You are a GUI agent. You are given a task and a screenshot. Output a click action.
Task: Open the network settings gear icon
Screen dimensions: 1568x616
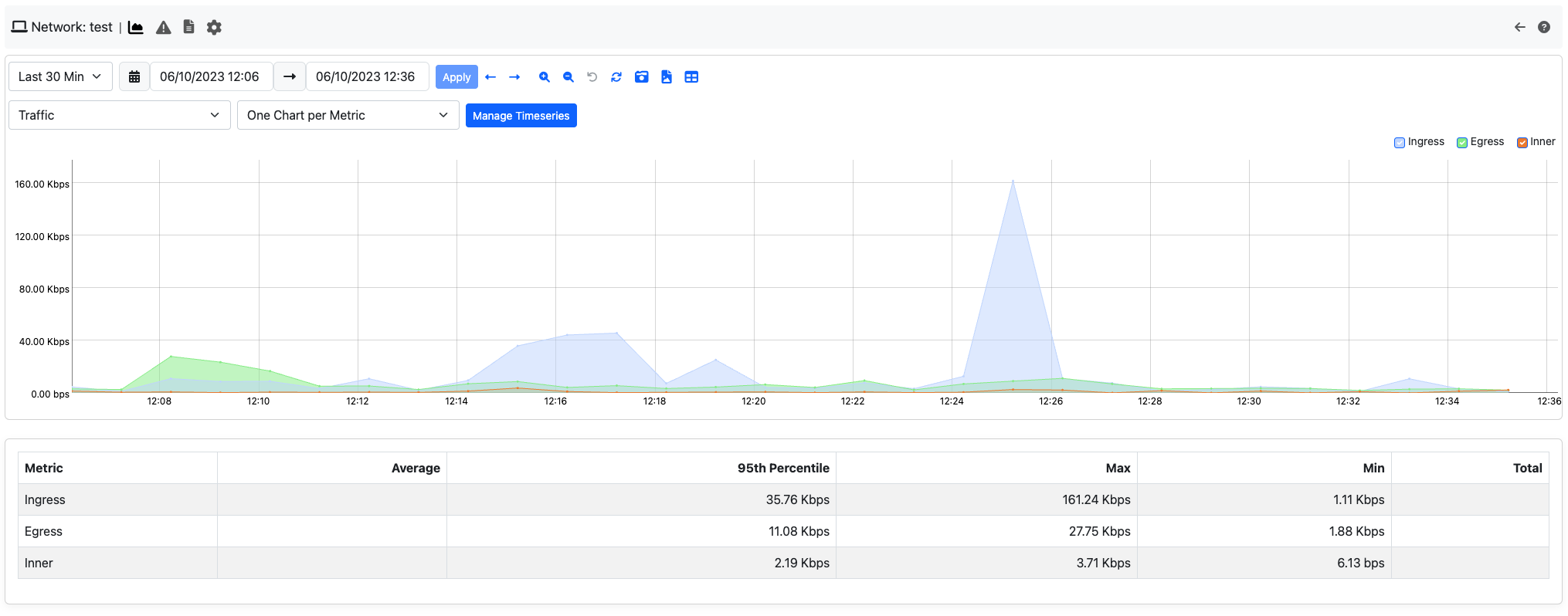pos(214,27)
